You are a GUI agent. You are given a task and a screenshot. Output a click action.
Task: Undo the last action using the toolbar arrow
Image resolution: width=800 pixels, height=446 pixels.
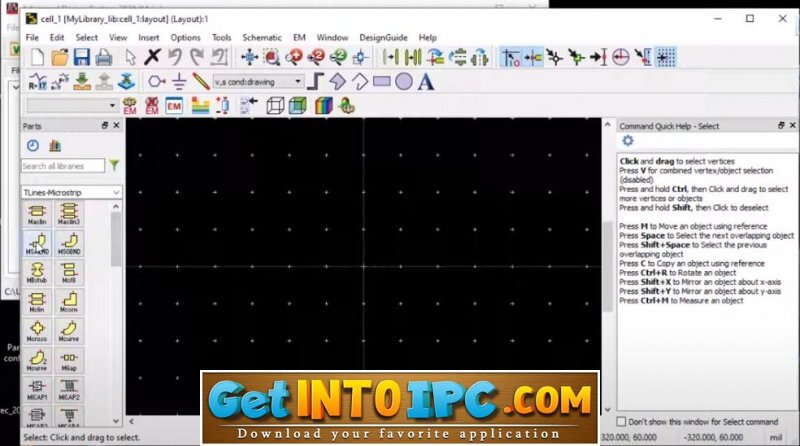point(175,57)
